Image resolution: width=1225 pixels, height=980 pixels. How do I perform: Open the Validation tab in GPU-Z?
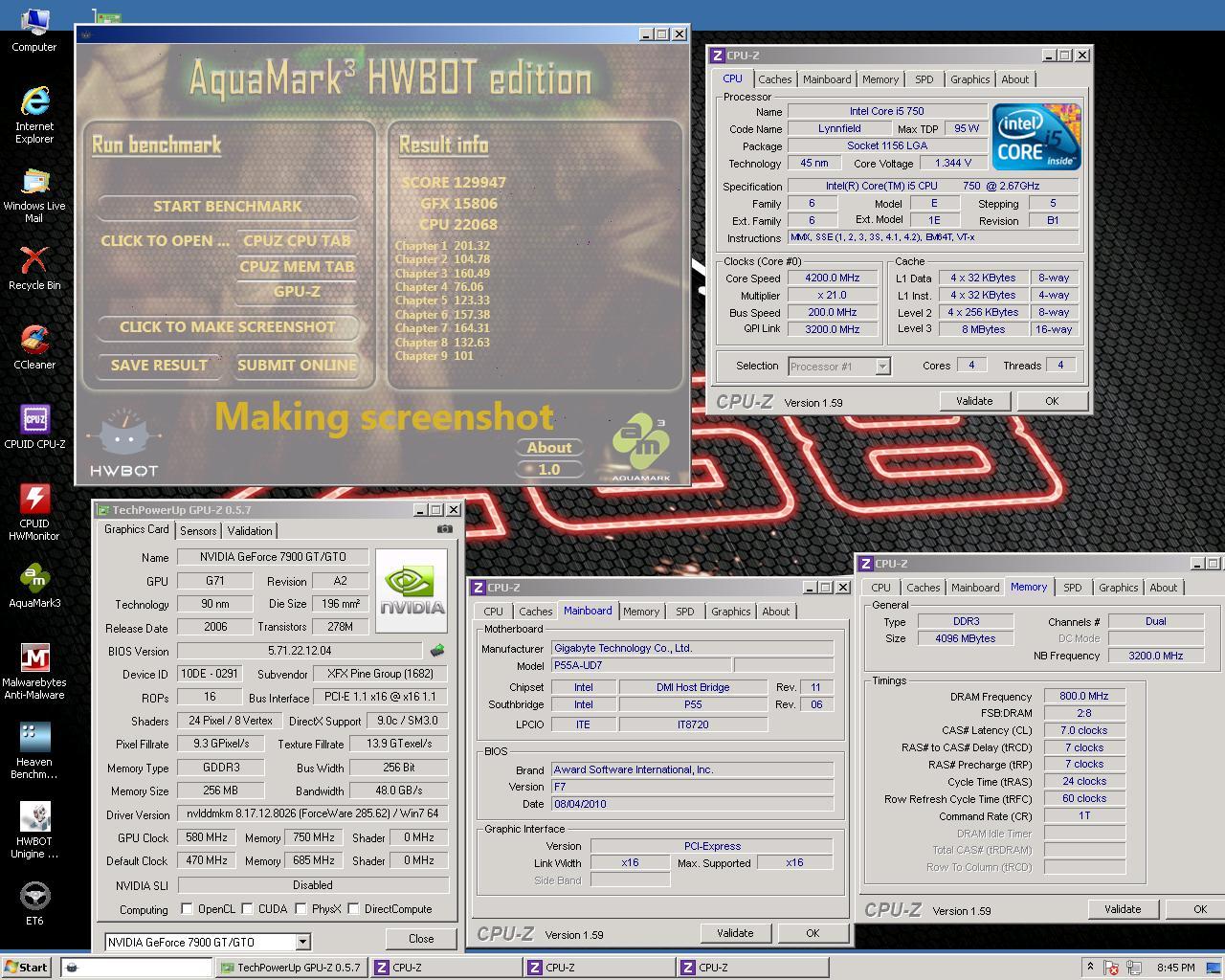(250, 530)
